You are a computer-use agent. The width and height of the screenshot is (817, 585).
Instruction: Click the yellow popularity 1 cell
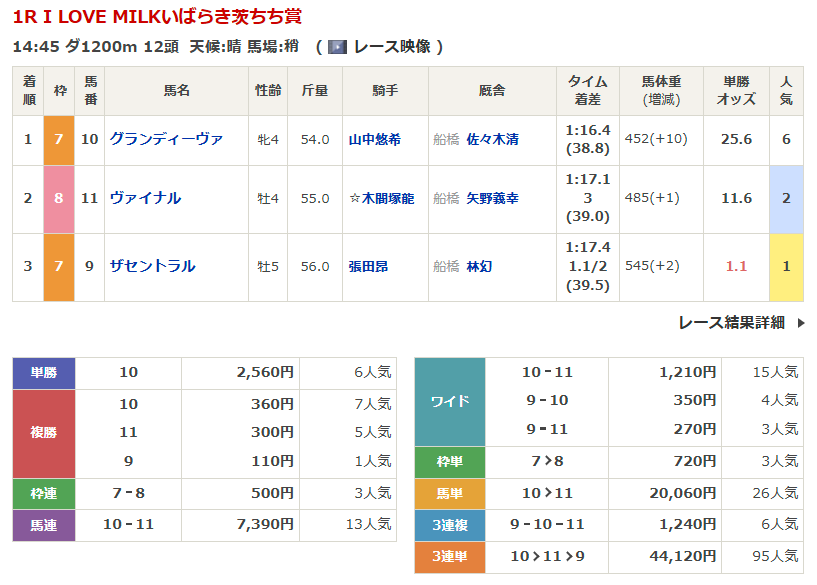786,266
